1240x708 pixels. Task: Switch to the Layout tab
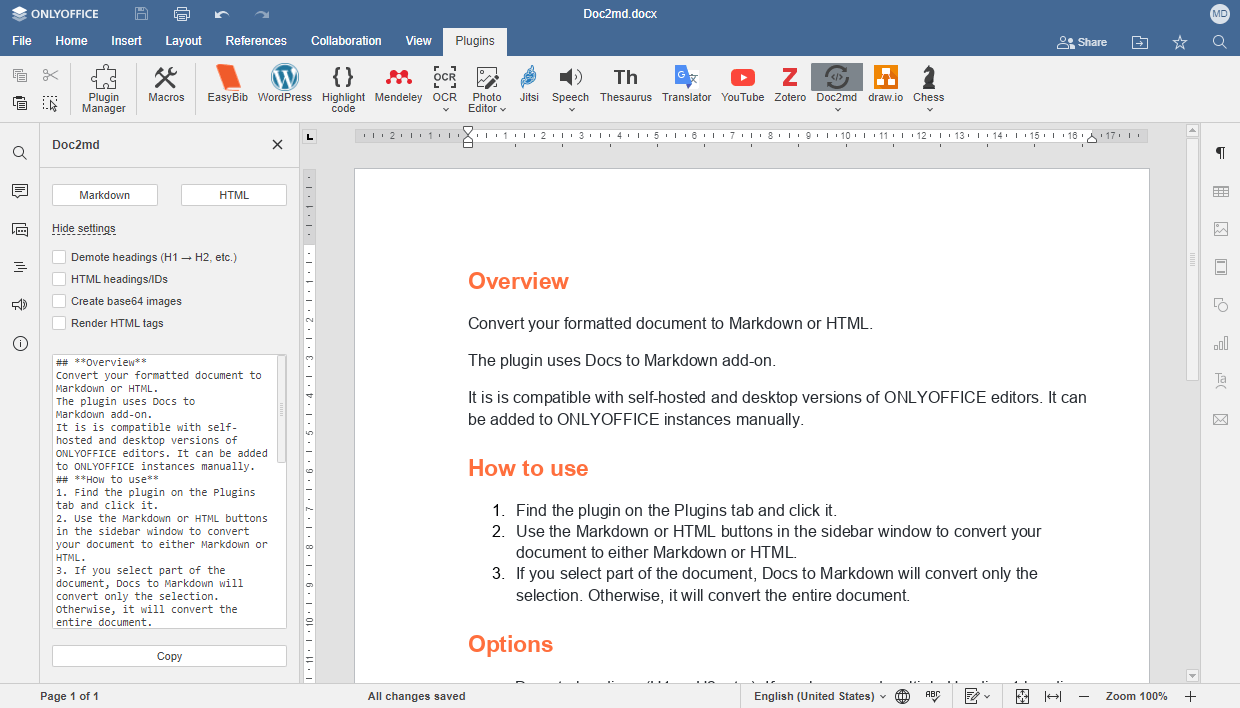183,41
